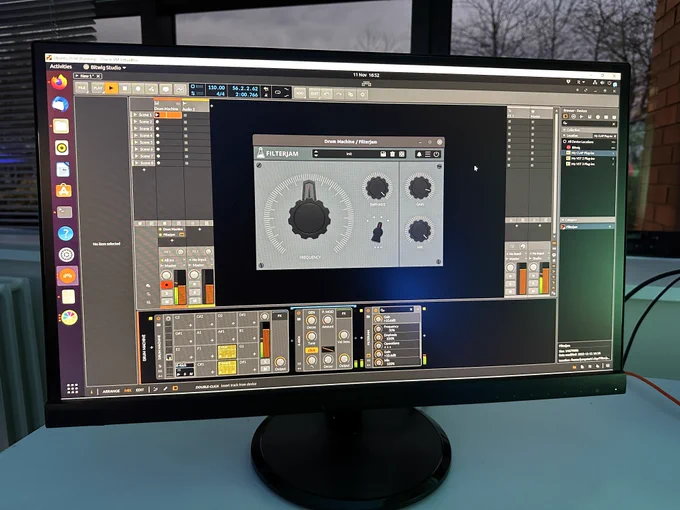
Task: Toggle the overdub button in transport
Action: tap(166, 89)
